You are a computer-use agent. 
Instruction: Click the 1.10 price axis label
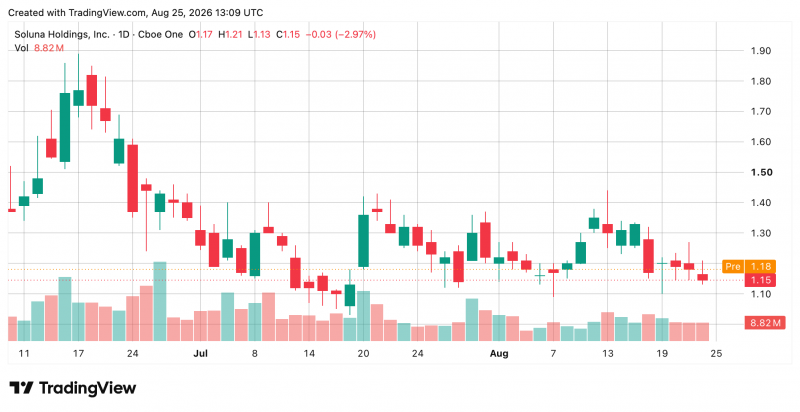point(761,294)
